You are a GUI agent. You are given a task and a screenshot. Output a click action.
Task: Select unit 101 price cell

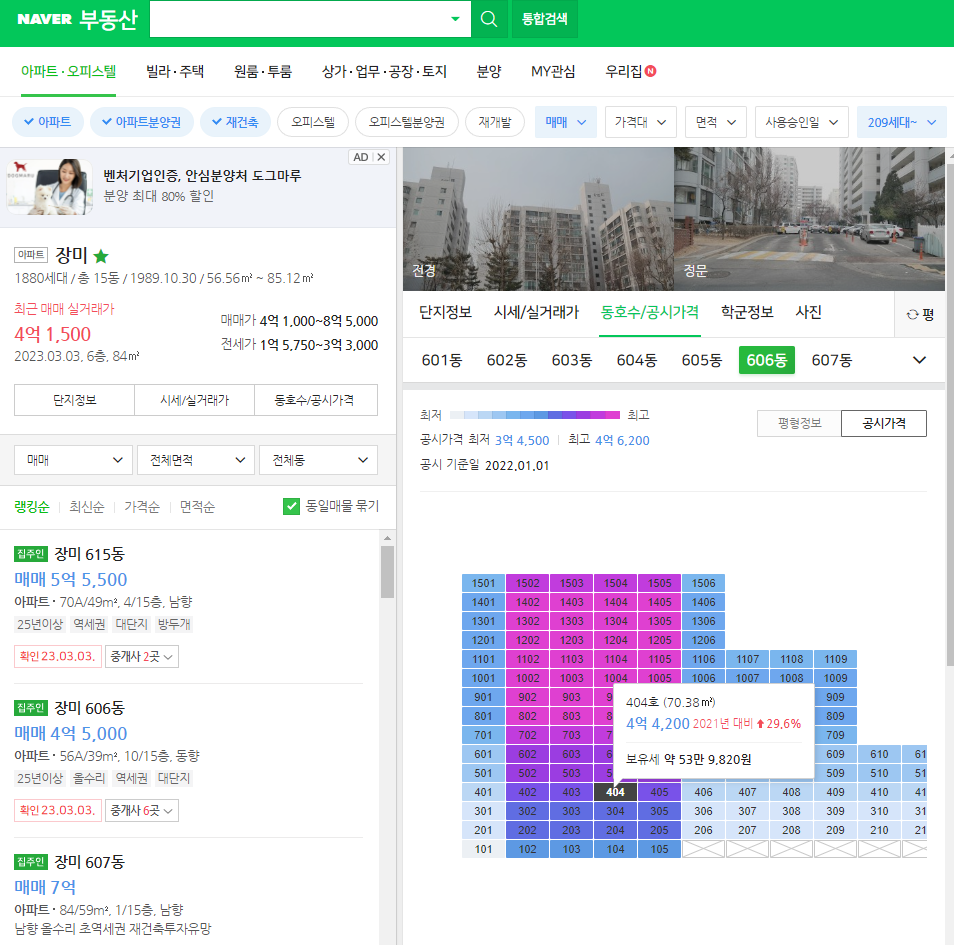pos(483,849)
